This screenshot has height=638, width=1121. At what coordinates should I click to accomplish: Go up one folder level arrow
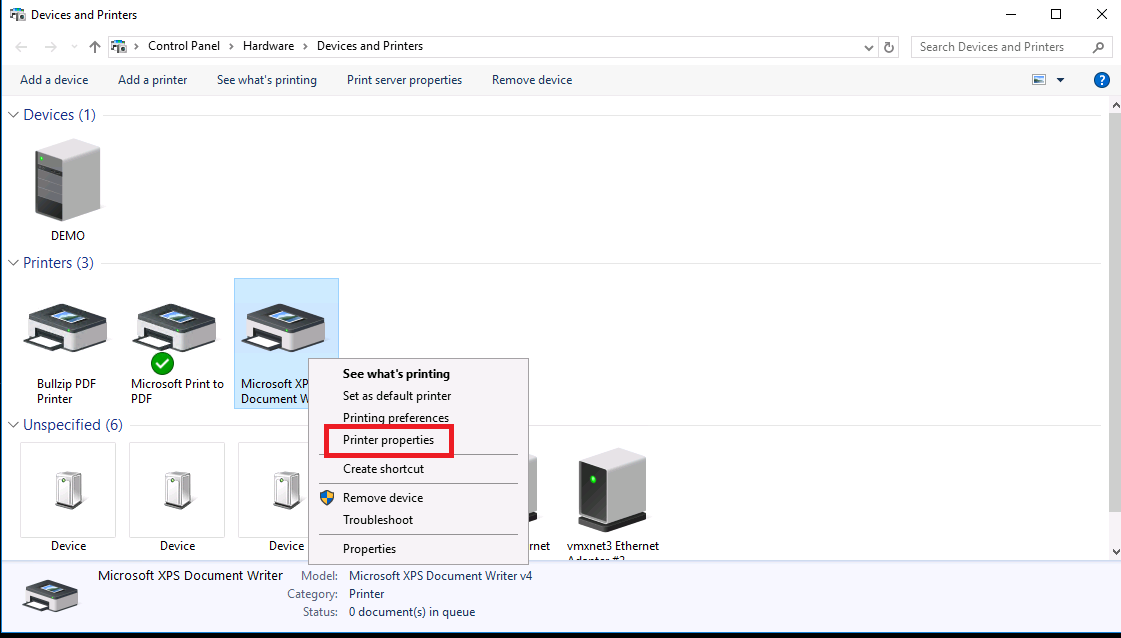pos(94,47)
